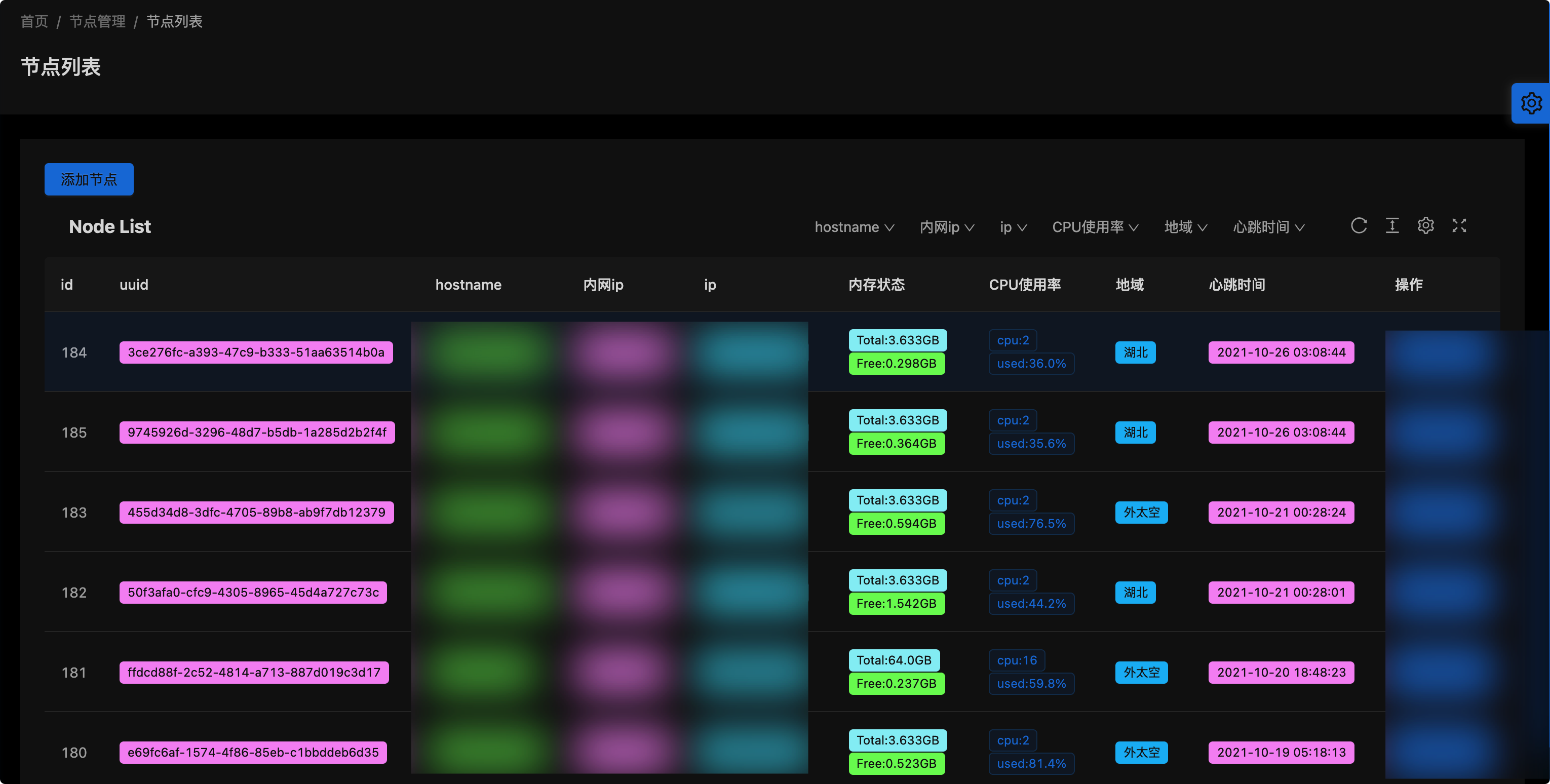Click heartbeat tag 2021-10-20 18:48:23
1550x784 pixels.
pos(1281,672)
